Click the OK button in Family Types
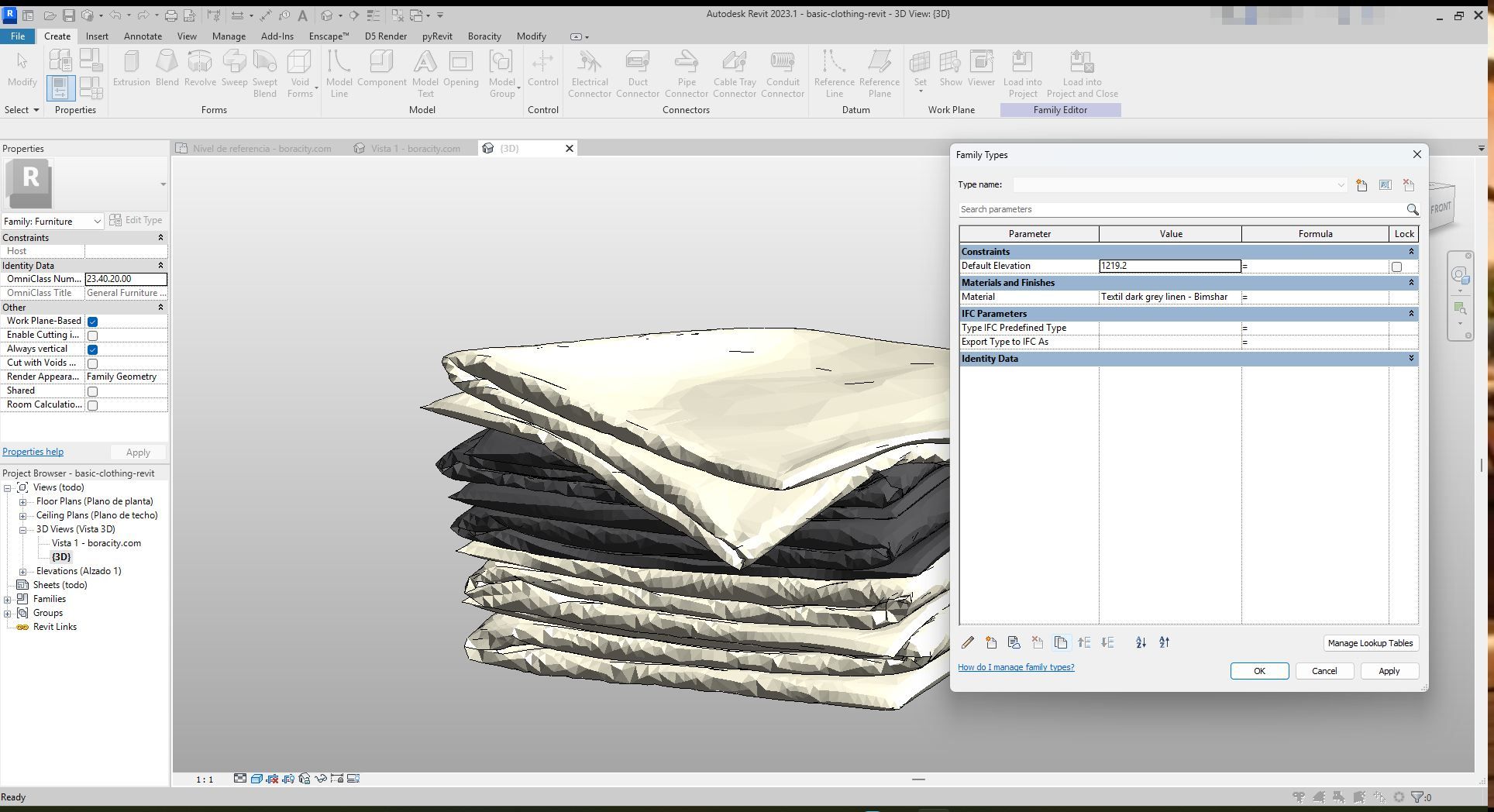Viewport: 1494px width, 812px height. tap(1259, 671)
